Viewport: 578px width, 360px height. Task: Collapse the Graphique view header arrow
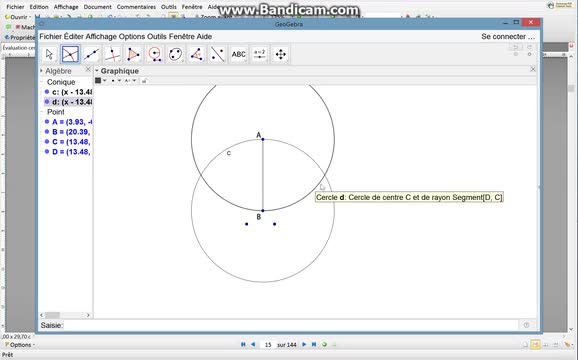(97, 71)
